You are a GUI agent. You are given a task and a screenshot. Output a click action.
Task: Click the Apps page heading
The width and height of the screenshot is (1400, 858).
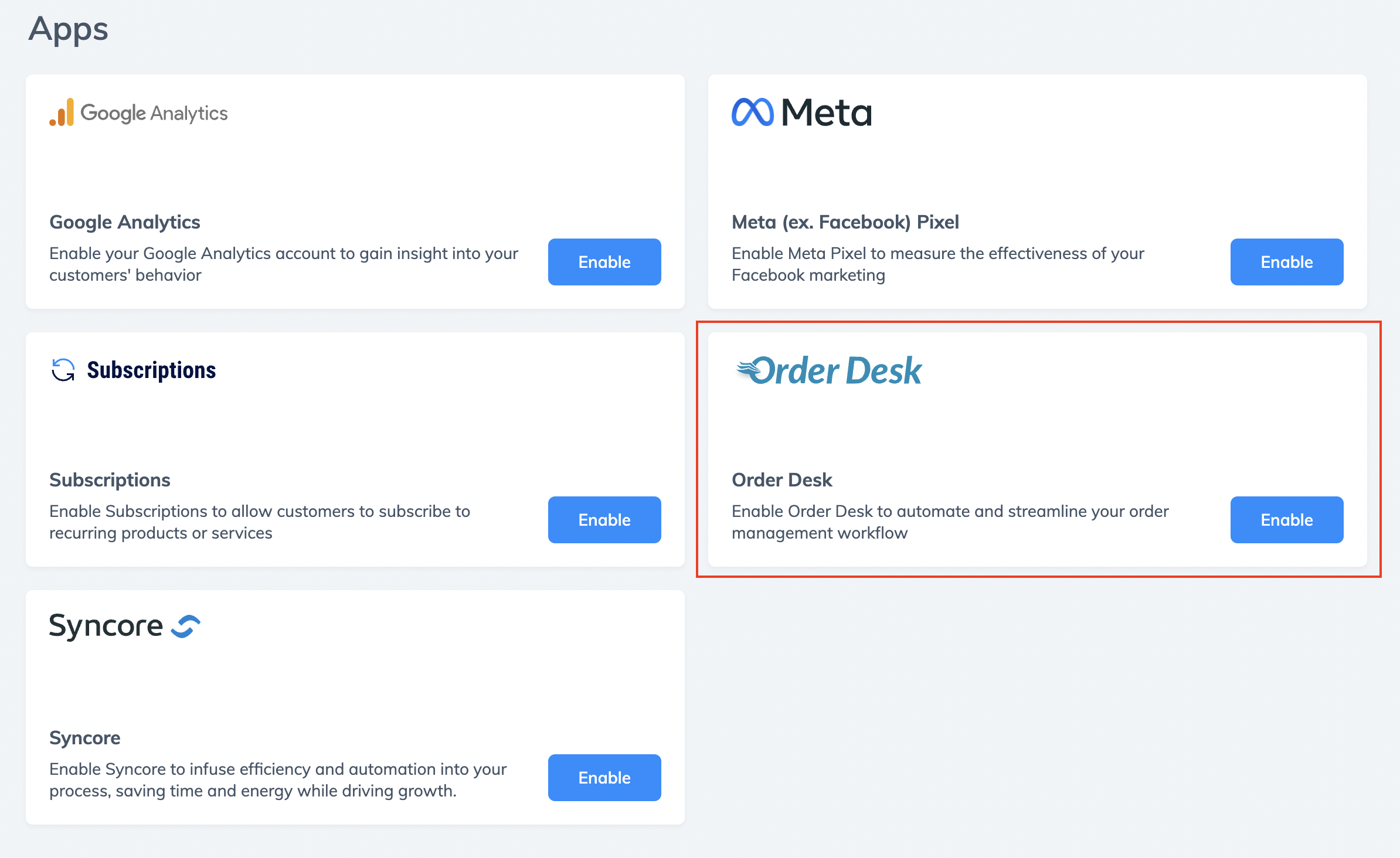coord(69,29)
